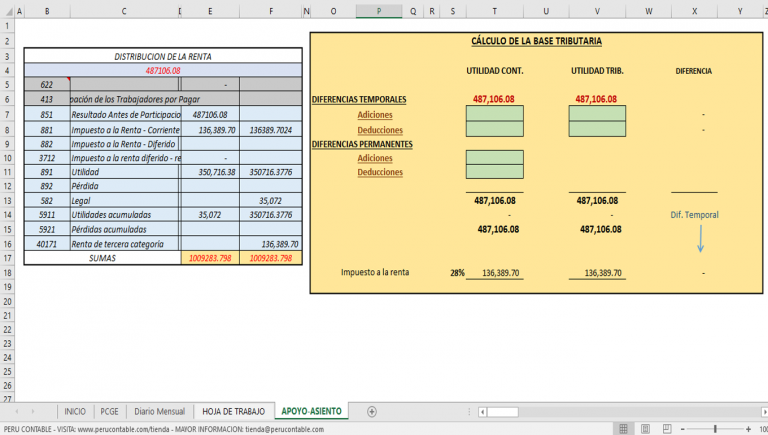Select the APOYO-ASIENTO sheet tab
This screenshot has height=435, width=768.
pos(312,411)
